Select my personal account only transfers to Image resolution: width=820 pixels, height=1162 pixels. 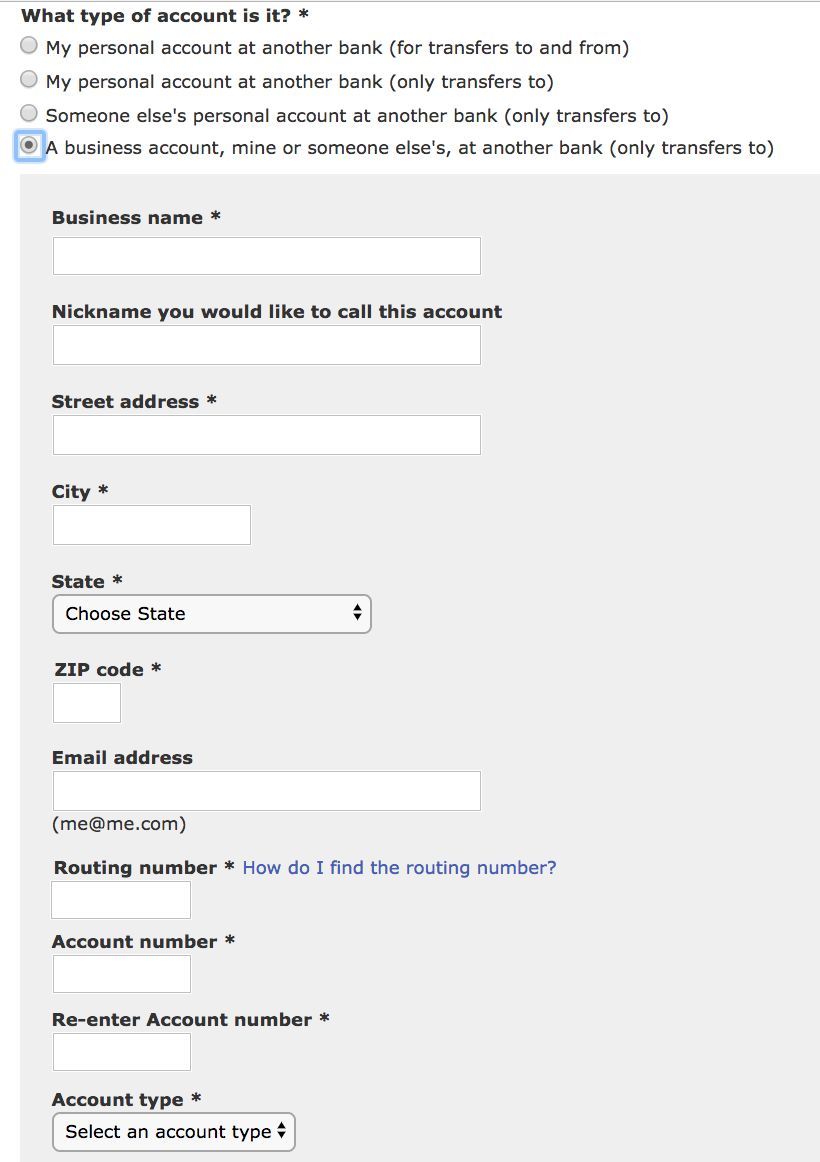pyautogui.click(x=29, y=80)
